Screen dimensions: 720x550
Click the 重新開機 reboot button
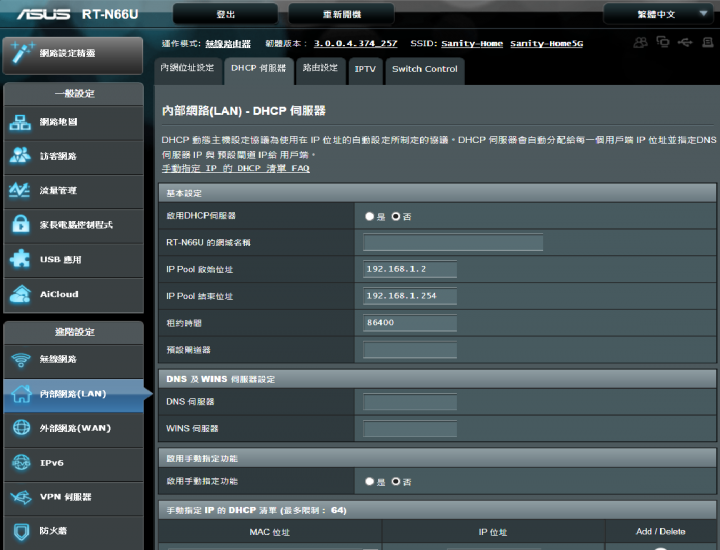tap(342, 14)
